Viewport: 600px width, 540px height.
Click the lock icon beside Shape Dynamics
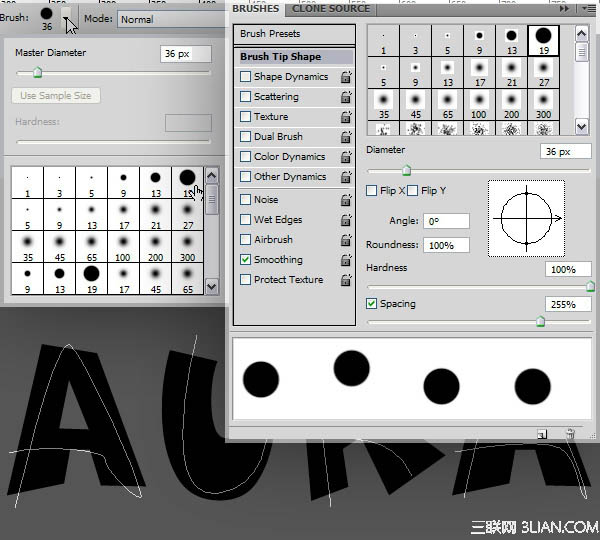tap(346, 77)
